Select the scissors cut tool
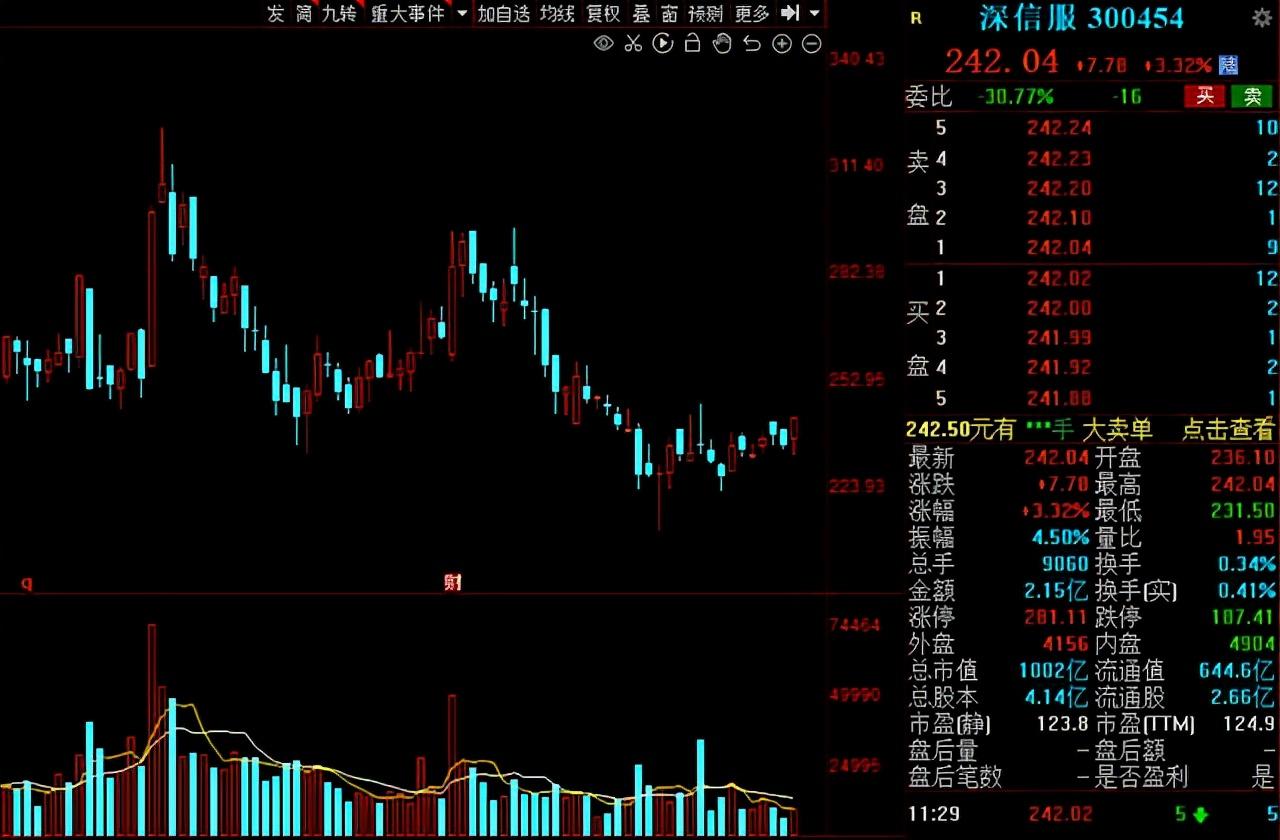Screen dimensions: 1280x840 [633, 43]
